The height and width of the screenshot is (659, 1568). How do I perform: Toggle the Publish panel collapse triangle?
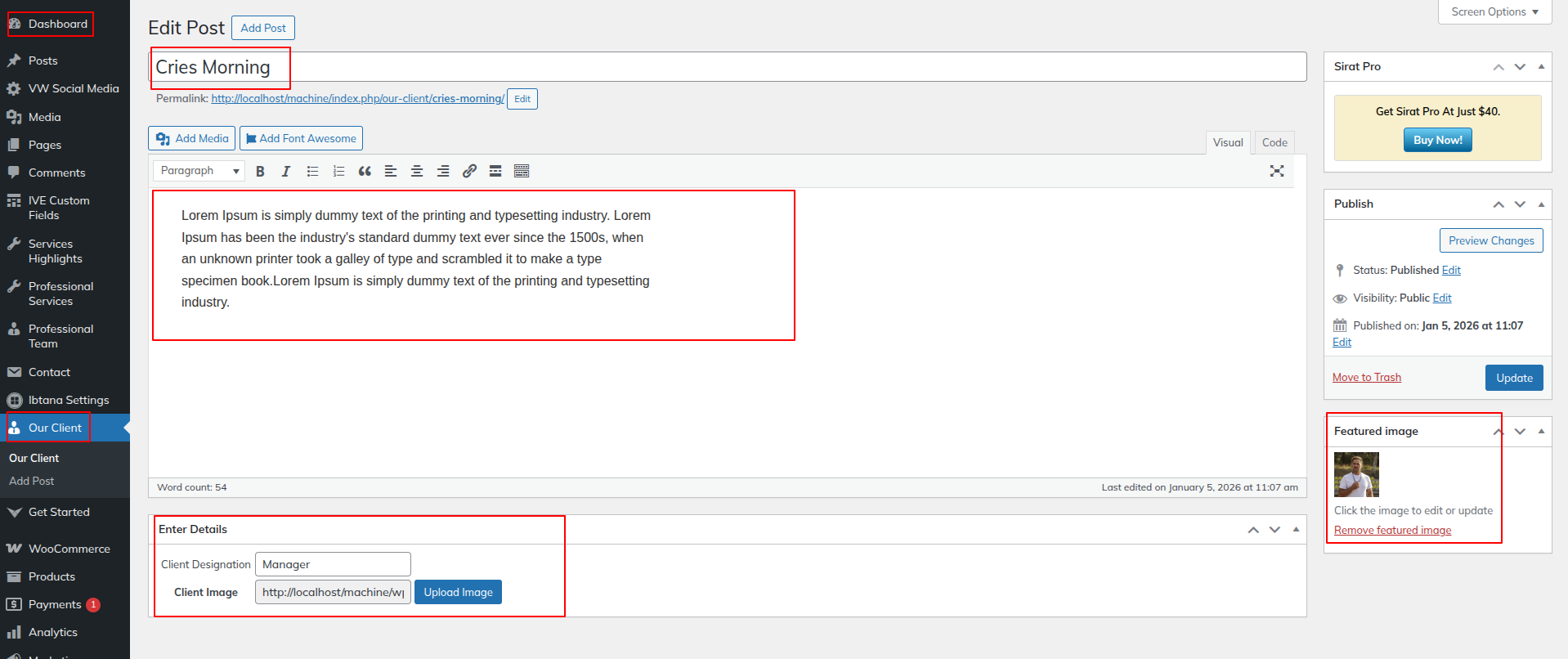pos(1541,204)
